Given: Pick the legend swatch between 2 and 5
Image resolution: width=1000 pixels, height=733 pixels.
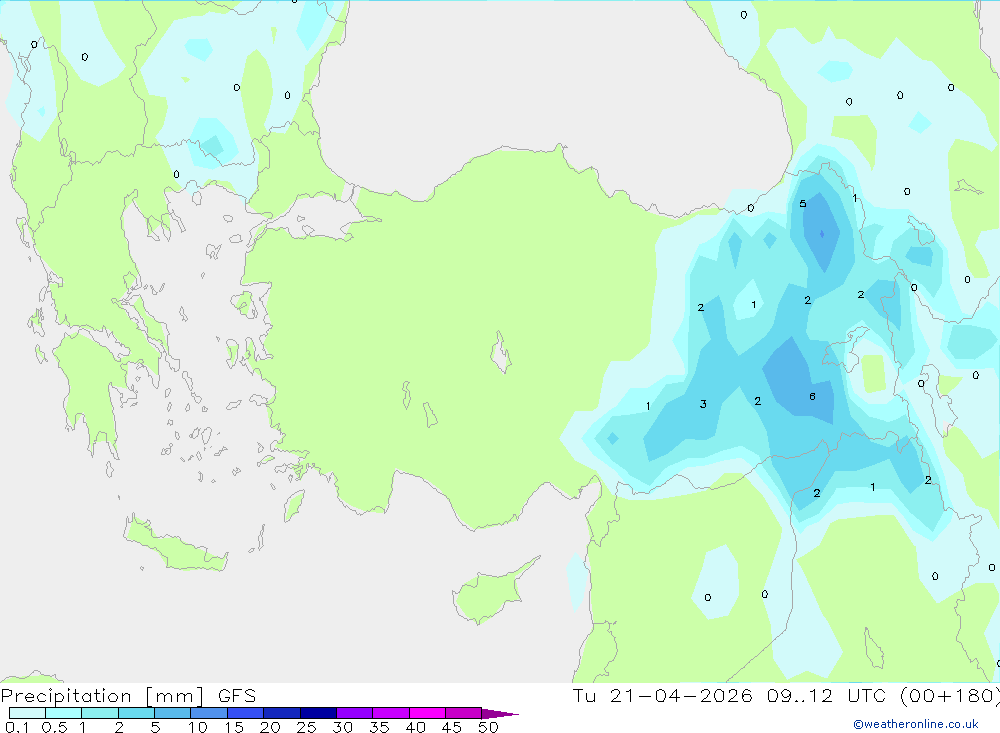Looking at the screenshot, I should 136,713.
